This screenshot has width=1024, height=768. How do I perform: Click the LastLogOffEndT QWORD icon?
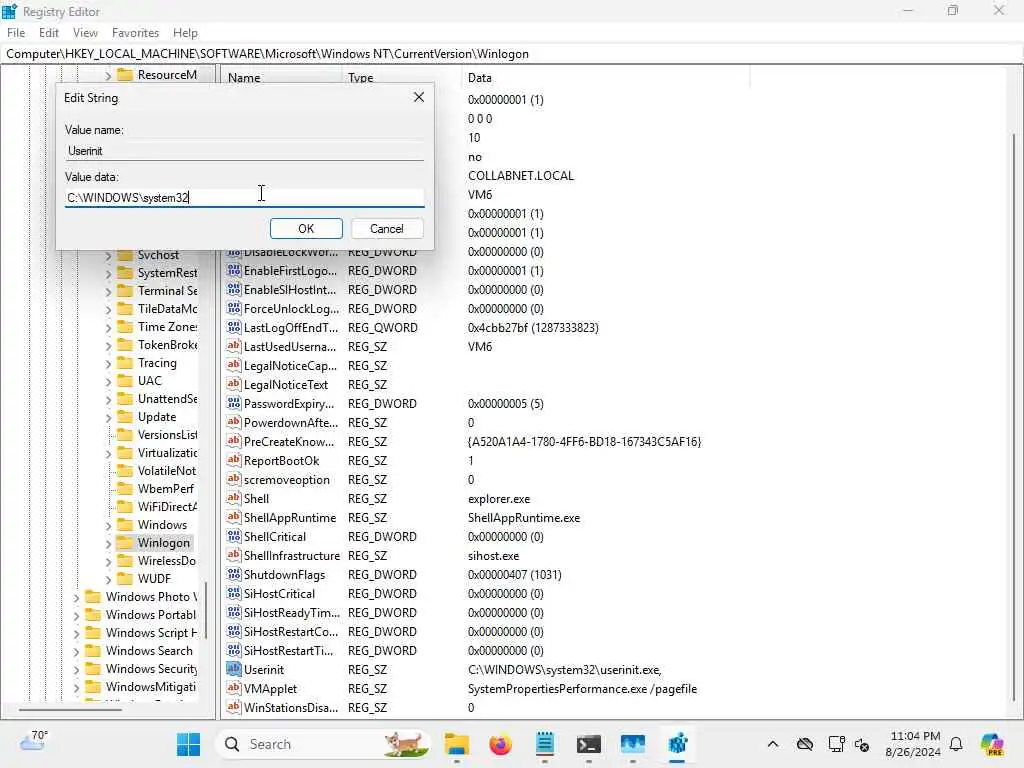pos(234,327)
